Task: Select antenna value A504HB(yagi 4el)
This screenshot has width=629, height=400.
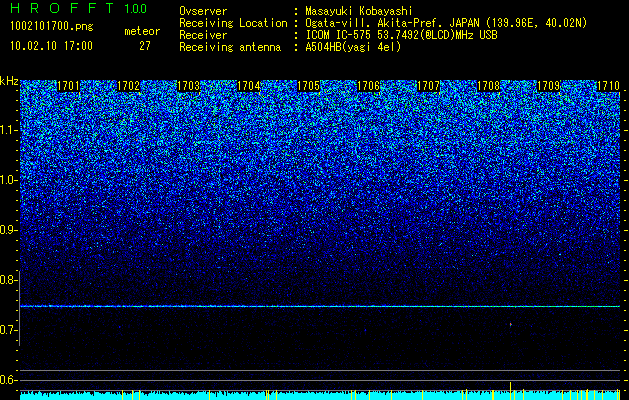Action: pos(353,47)
